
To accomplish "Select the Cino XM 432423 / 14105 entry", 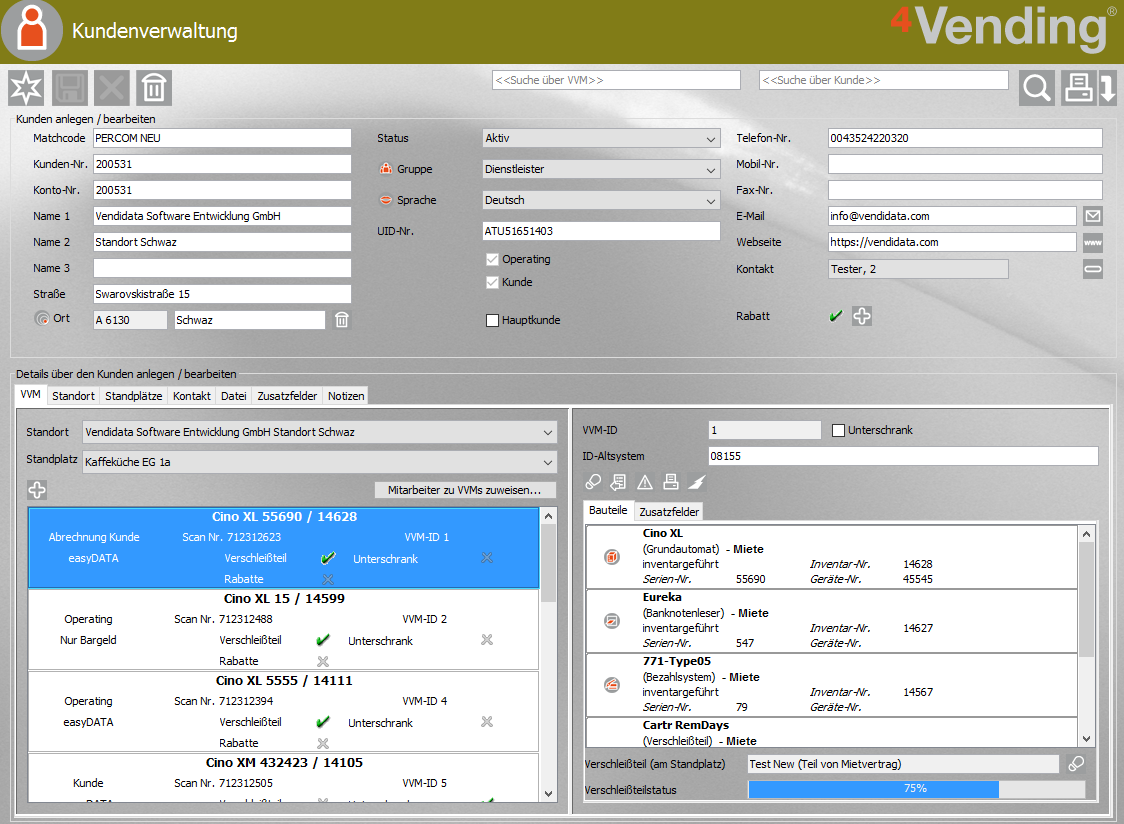I will [283, 777].
